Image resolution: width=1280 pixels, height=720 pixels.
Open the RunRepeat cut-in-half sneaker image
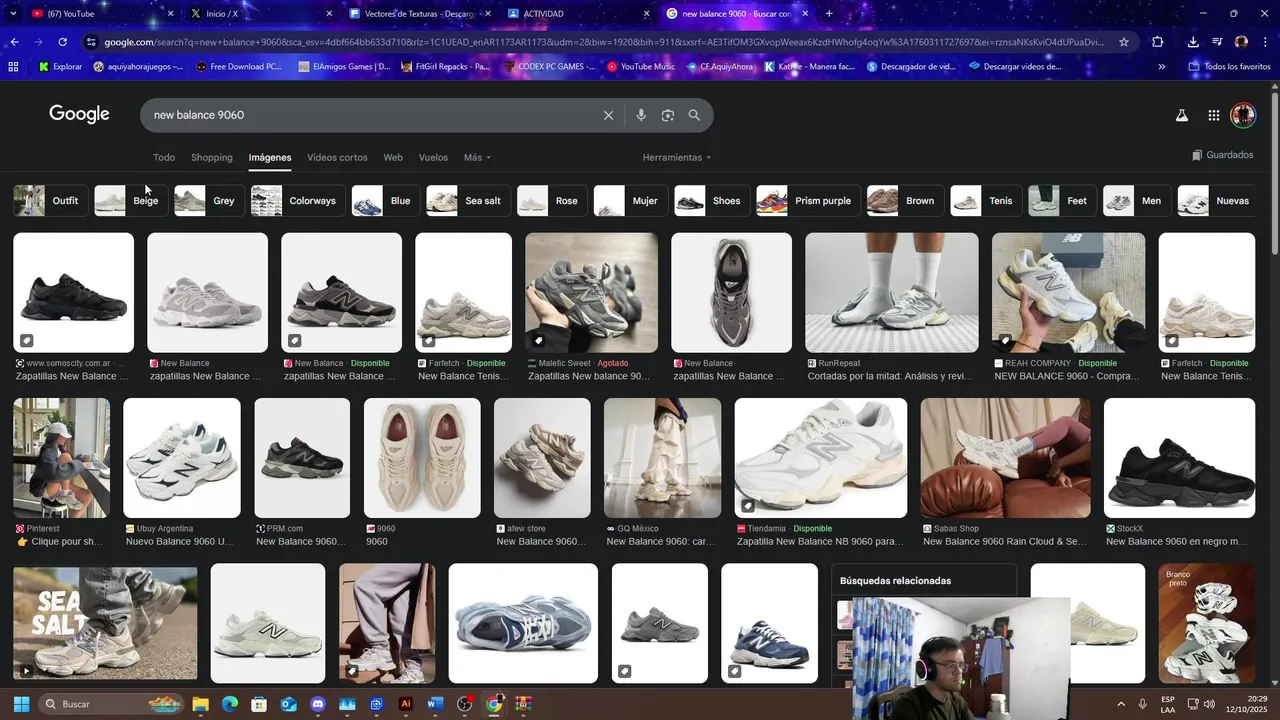tap(892, 293)
